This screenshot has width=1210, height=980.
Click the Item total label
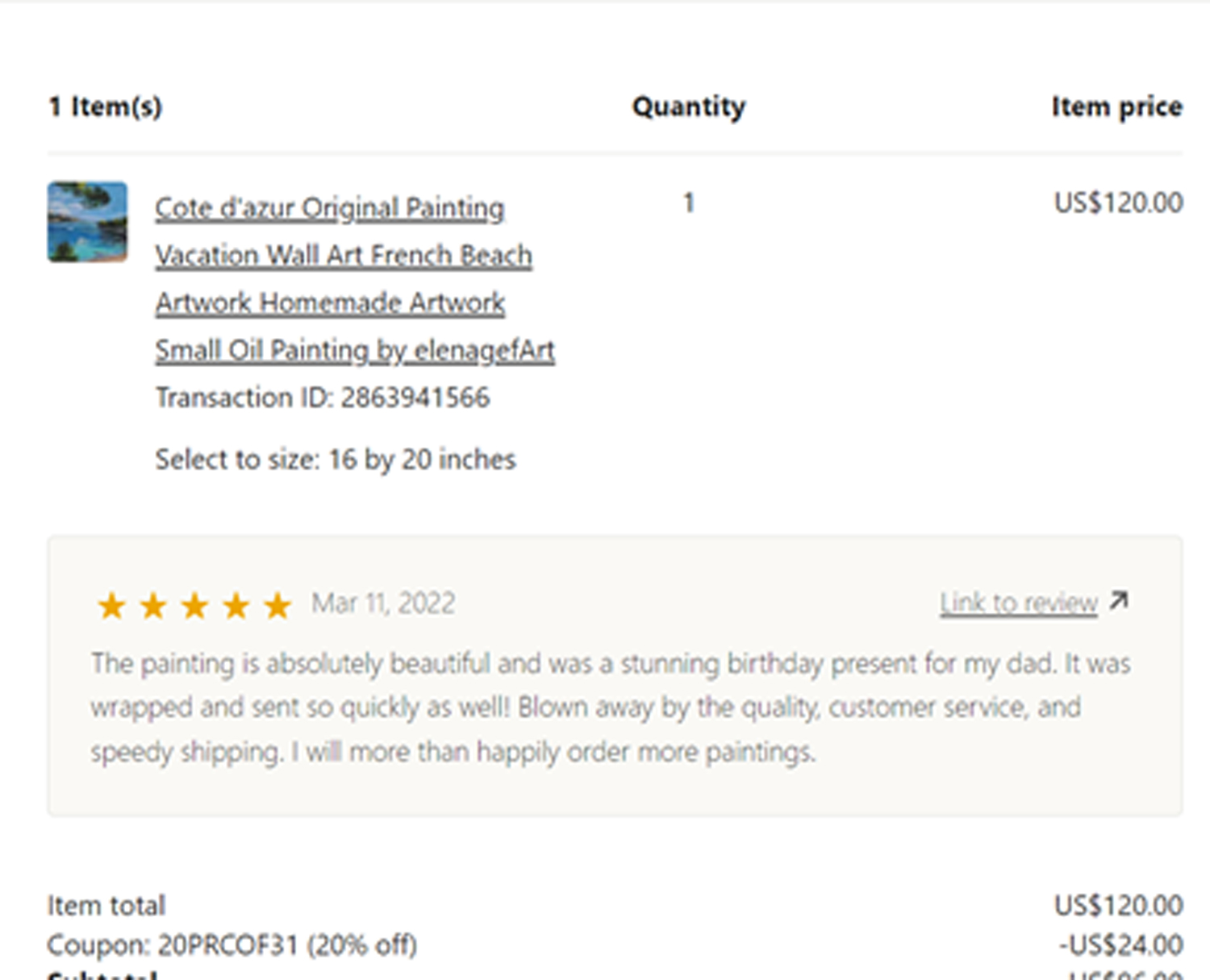click(x=106, y=906)
